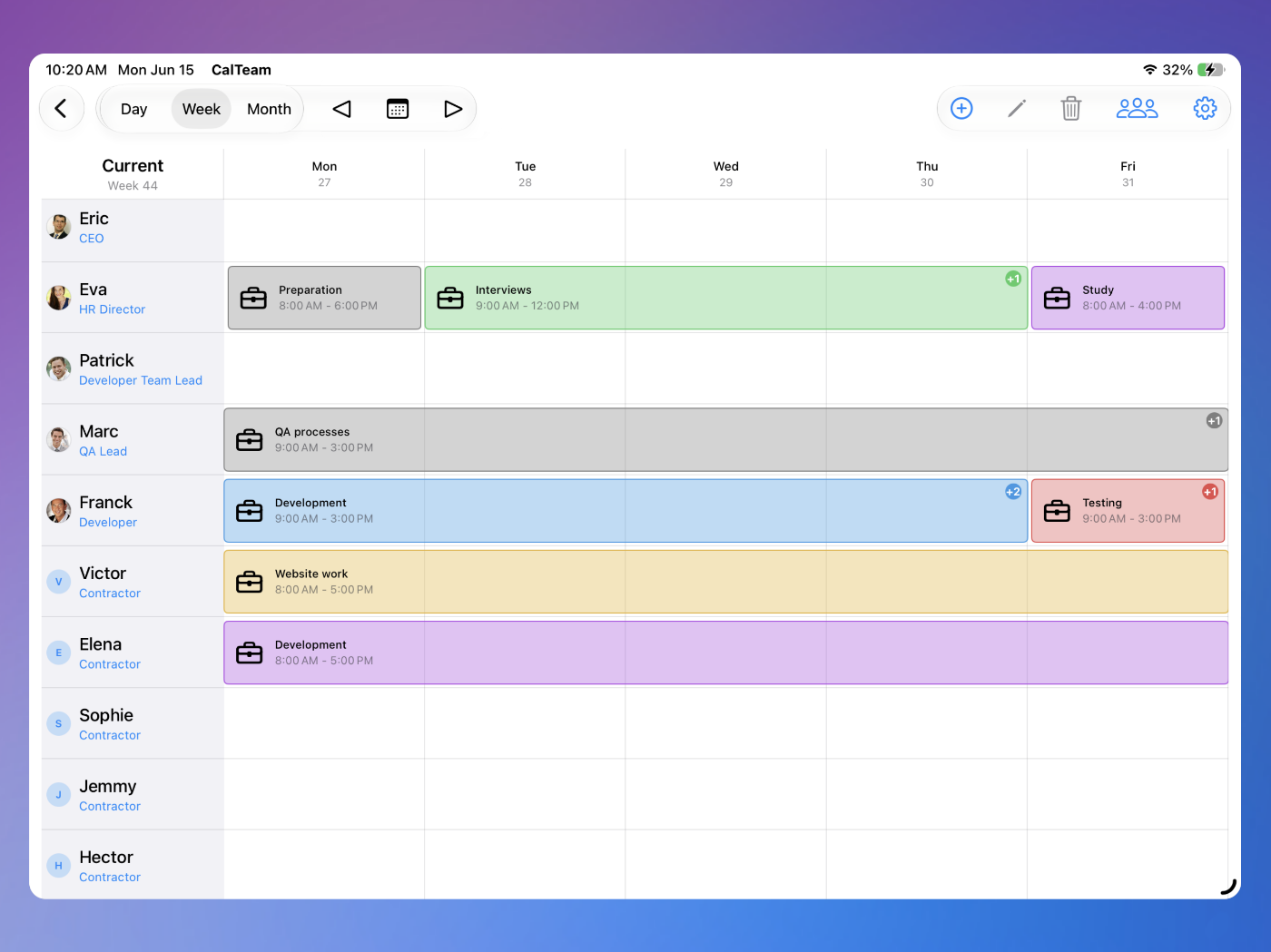
Task: Select the Sophie team member name
Action: [106, 715]
